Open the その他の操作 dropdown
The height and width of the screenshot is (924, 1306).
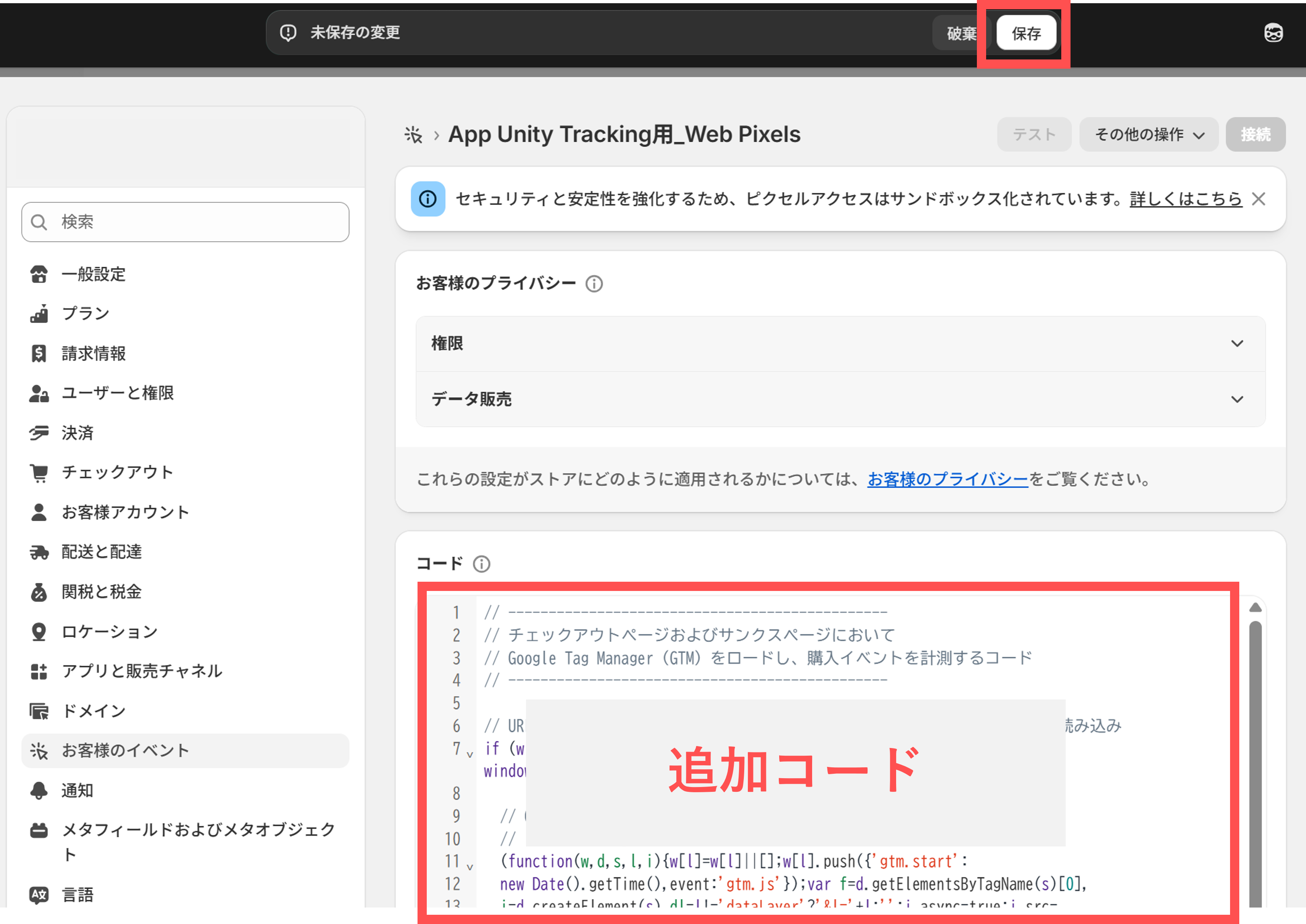tap(1148, 134)
